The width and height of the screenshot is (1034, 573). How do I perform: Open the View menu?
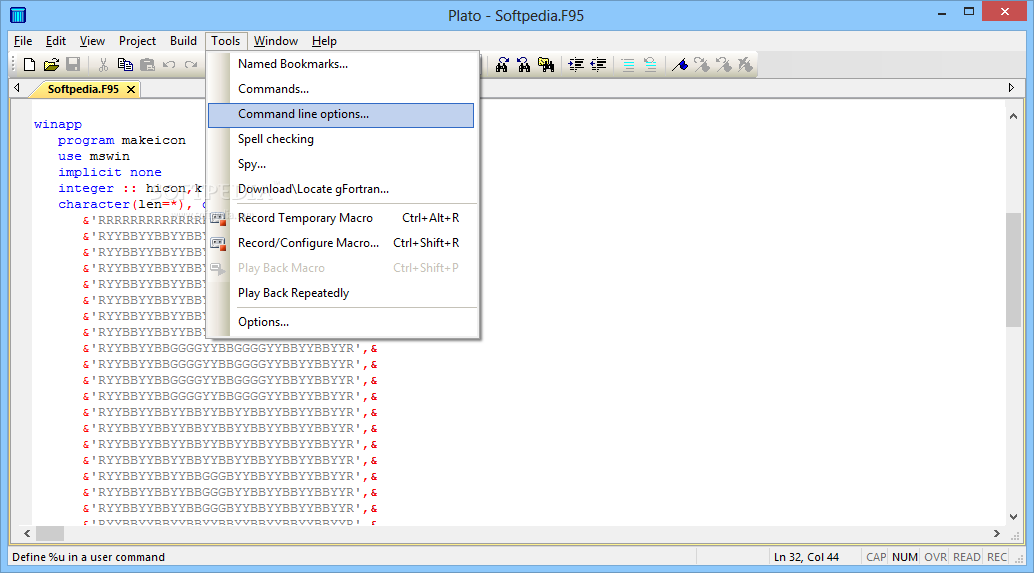click(x=92, y=41)
